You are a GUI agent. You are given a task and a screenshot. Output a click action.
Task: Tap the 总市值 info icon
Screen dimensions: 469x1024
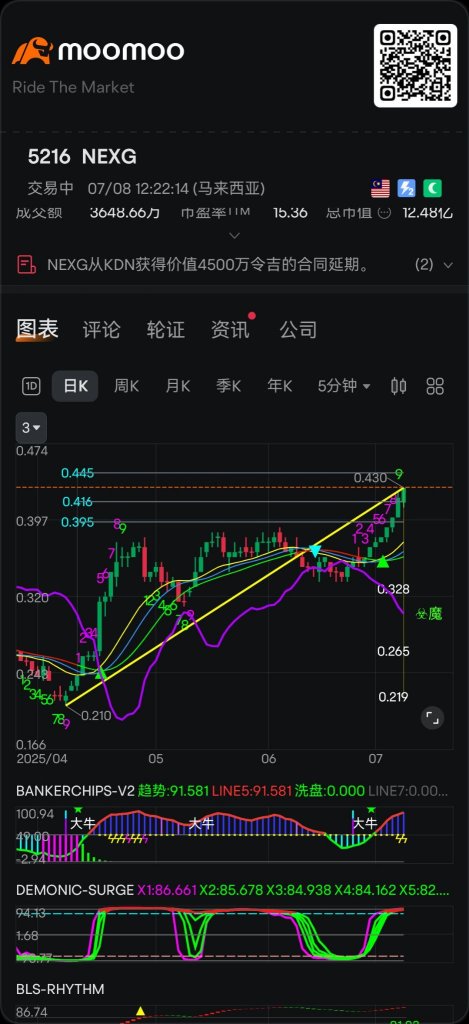(385, 212)
